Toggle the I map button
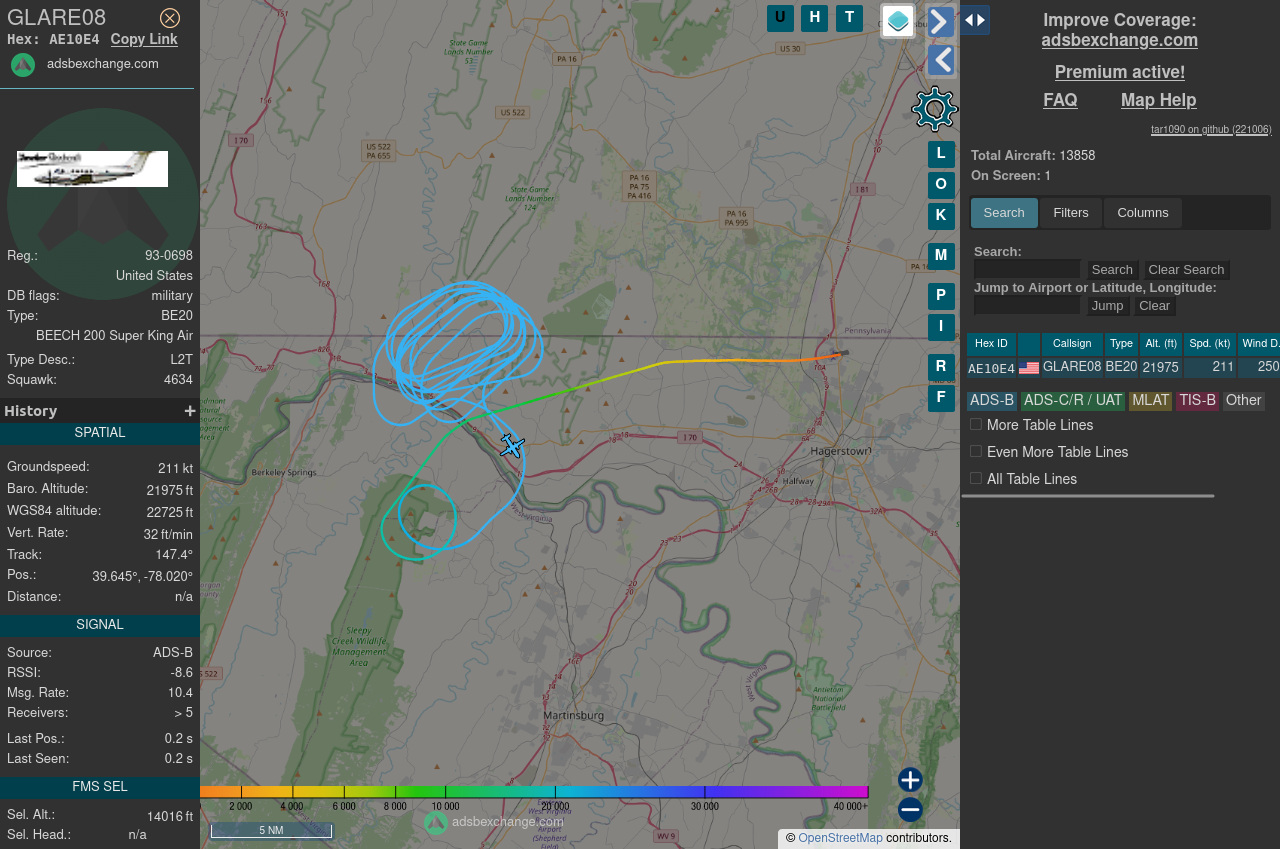 (941, 327)
